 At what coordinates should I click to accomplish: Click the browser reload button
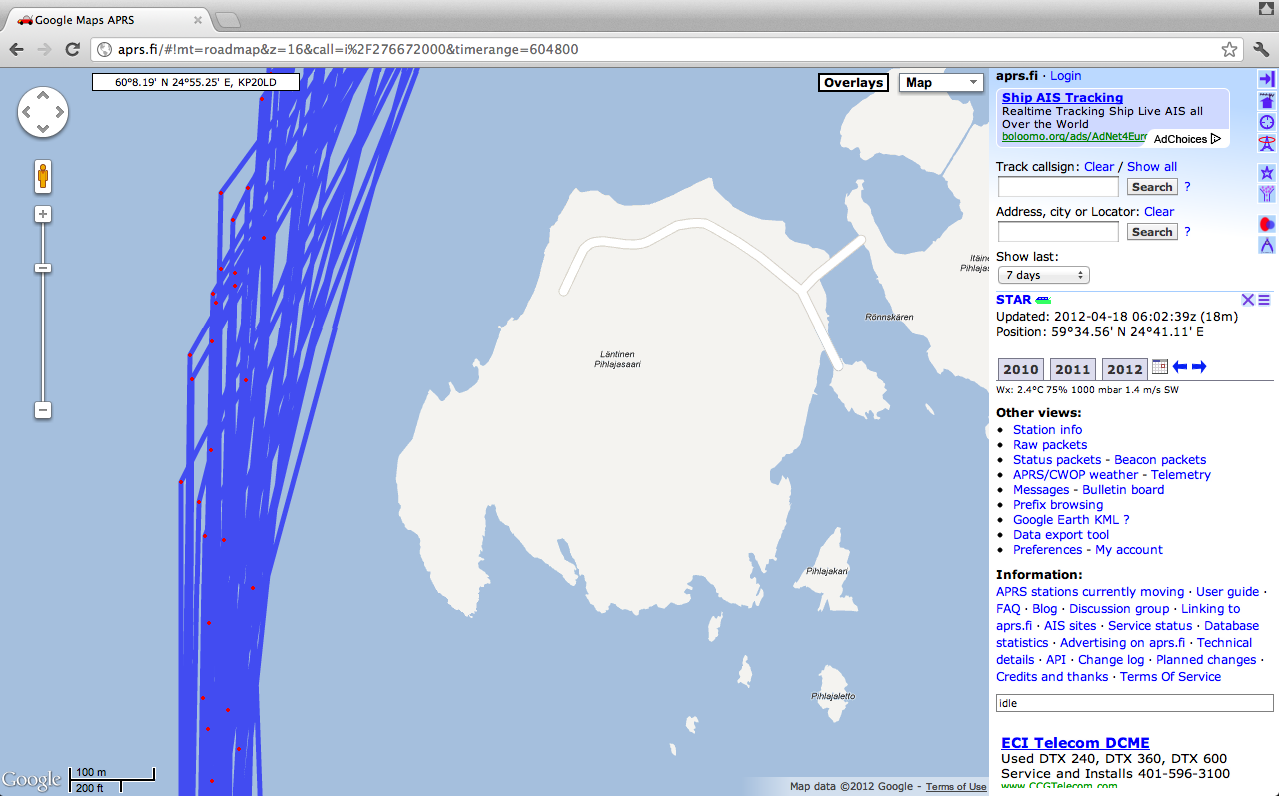tap(72, 49)
